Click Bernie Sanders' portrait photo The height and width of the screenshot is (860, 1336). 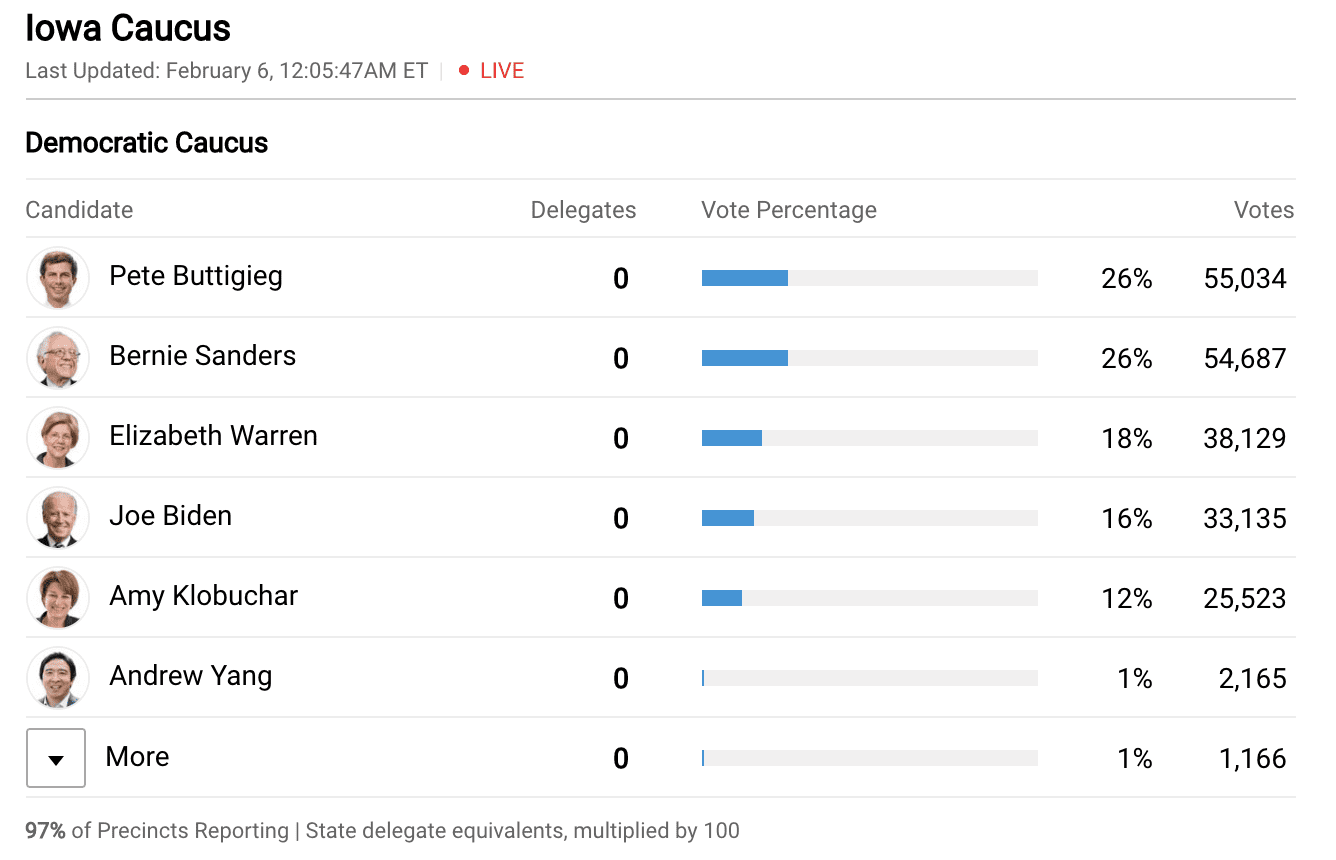[58, 358]
